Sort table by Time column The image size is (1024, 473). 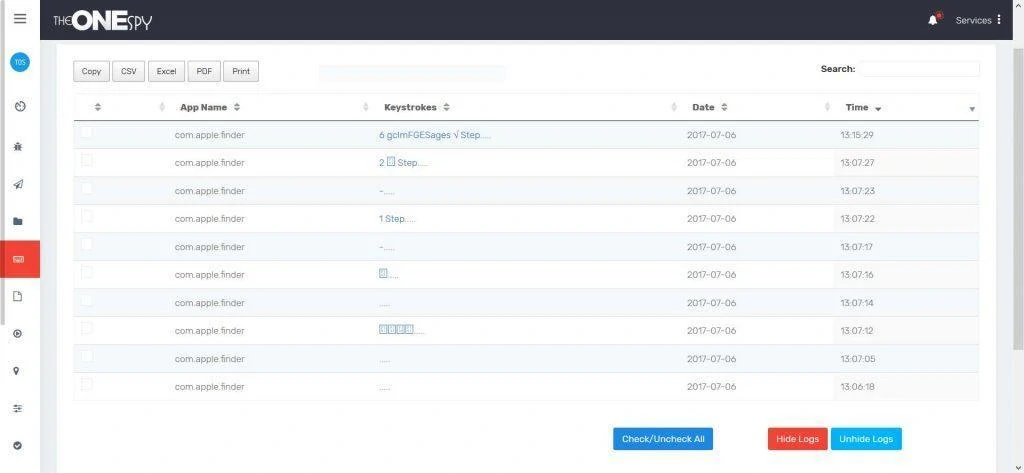pyautogui.click(x=863, y=107)
